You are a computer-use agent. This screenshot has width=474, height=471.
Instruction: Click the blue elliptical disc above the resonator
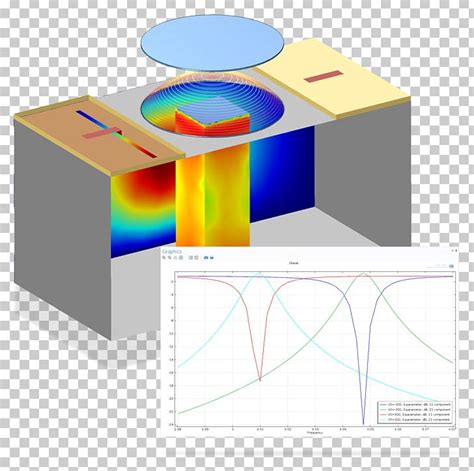click(212, 43)
